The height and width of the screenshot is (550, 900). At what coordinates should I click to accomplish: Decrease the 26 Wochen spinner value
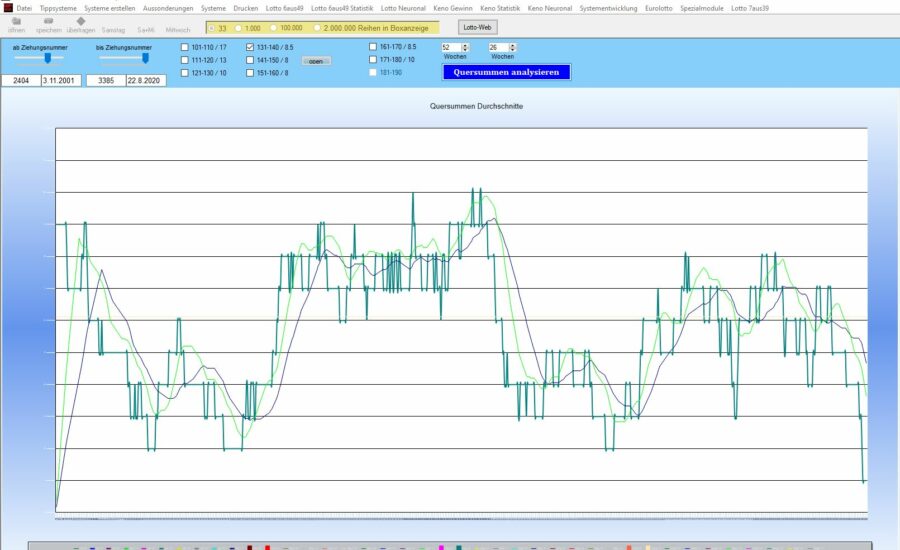click(513, 50)
